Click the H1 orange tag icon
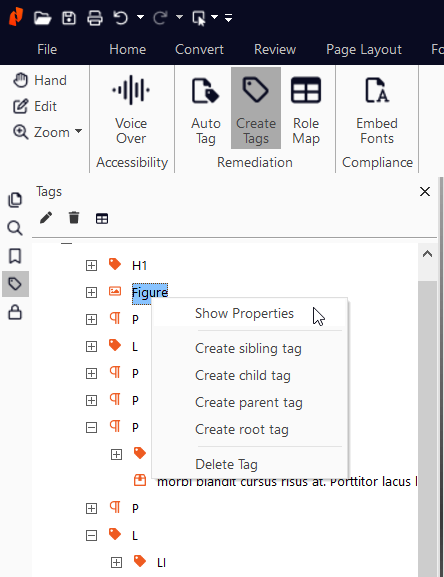This screenshot has height=577, width=444. pyautogui.click(x=115, y=264)
